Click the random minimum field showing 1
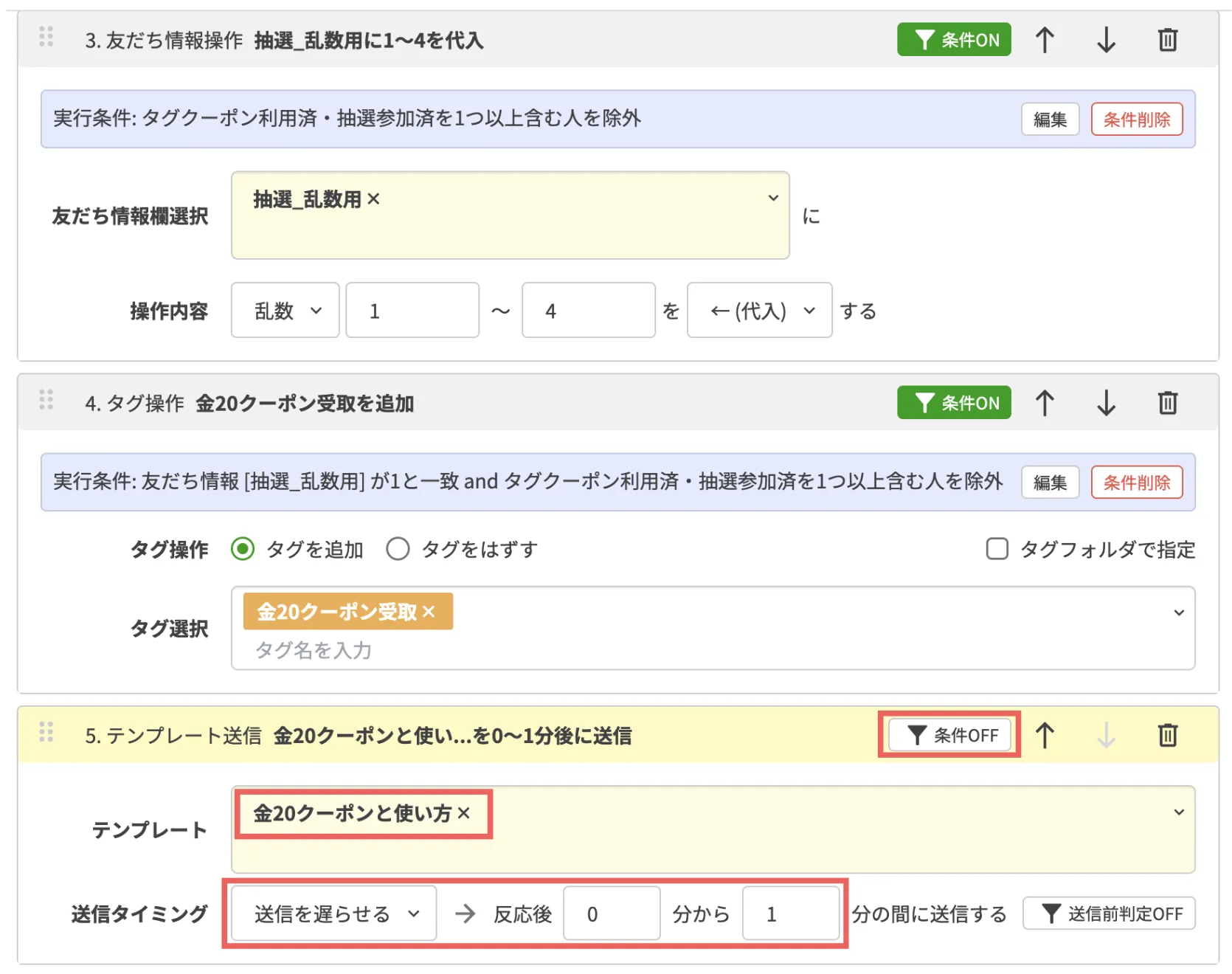The height and width of the screenshot is (974, 1232). point(412,311)
